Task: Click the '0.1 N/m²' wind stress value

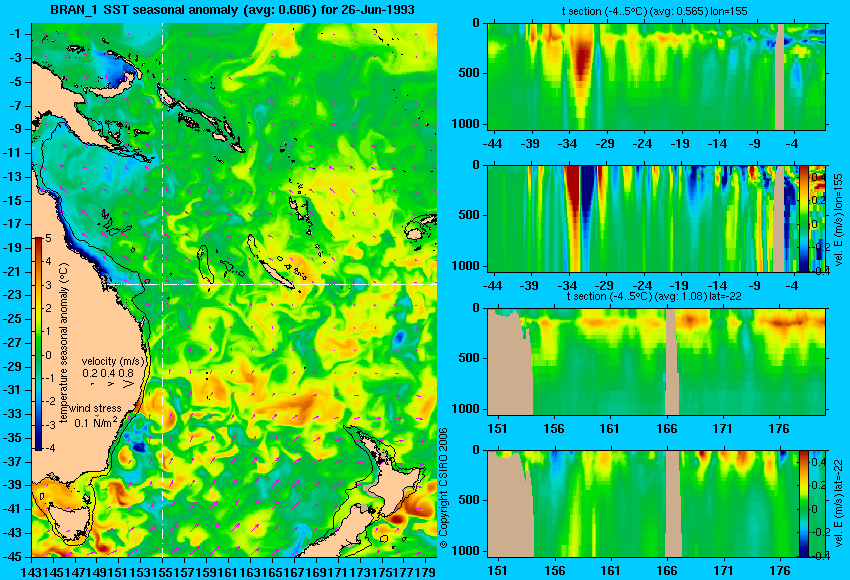Action: (95, 421)
